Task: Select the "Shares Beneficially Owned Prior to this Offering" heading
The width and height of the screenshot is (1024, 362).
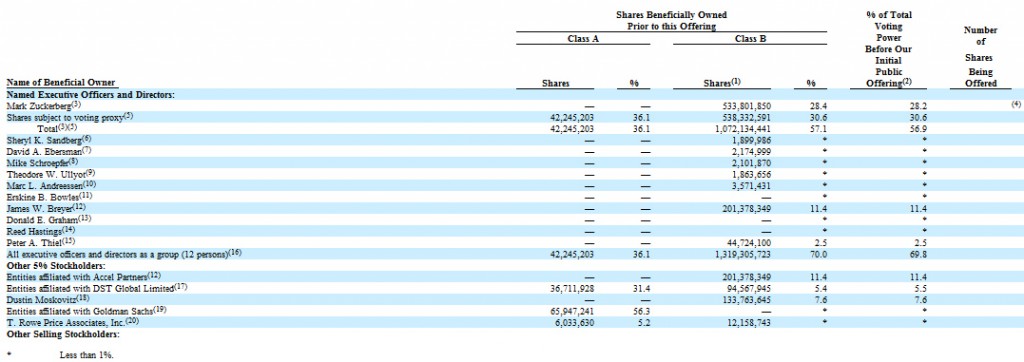Action: coord(671,21)
